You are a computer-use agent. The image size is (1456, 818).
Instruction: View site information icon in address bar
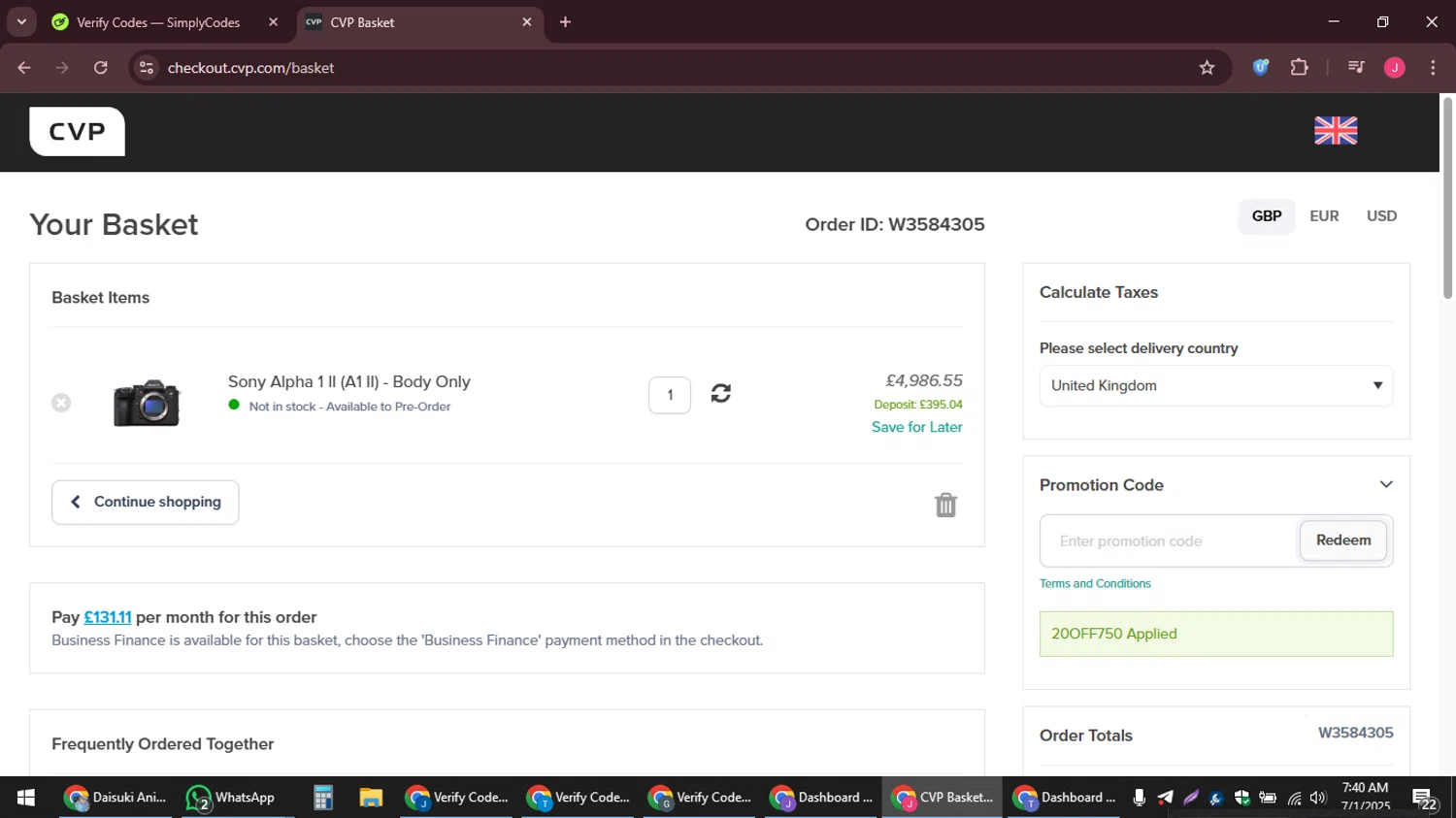(x=147, y=68)
